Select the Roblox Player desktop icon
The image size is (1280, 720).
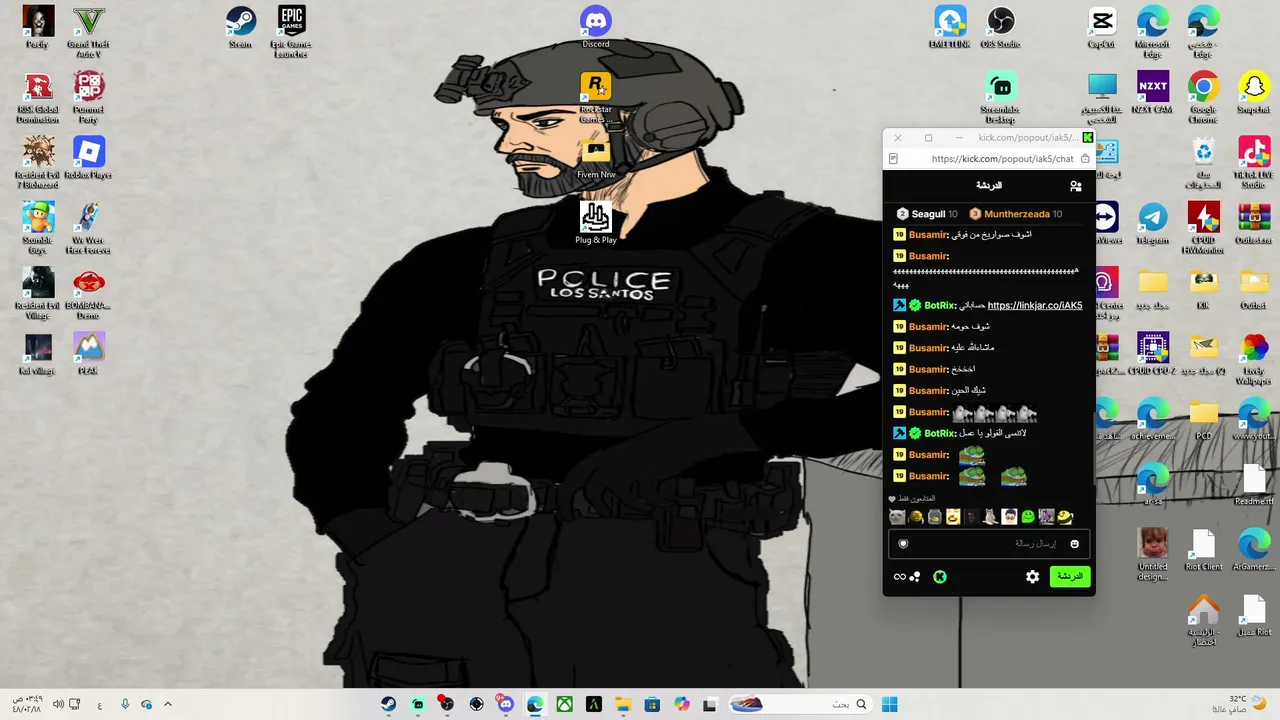(x=88, y=157)
